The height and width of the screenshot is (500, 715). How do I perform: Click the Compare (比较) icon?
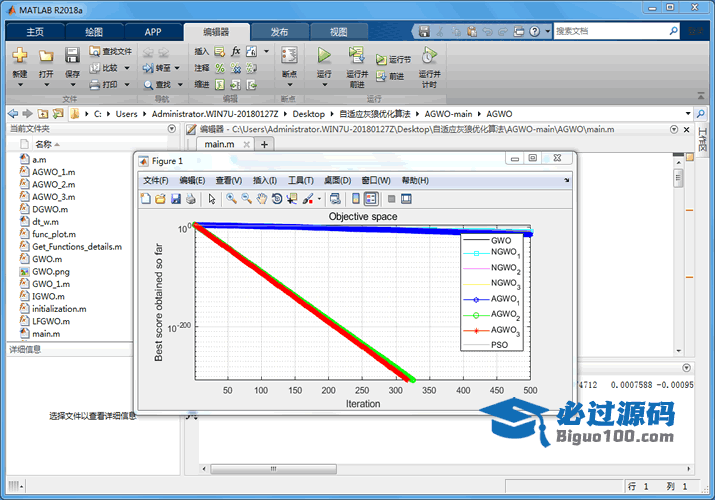pos(94,68)
